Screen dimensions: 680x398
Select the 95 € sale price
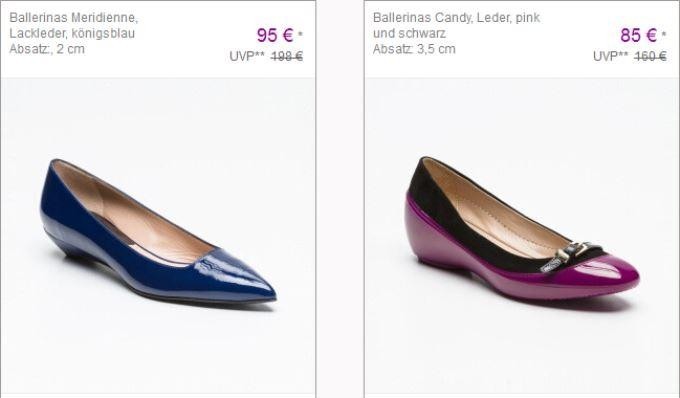pyautogui.click(x=275, y=35)
